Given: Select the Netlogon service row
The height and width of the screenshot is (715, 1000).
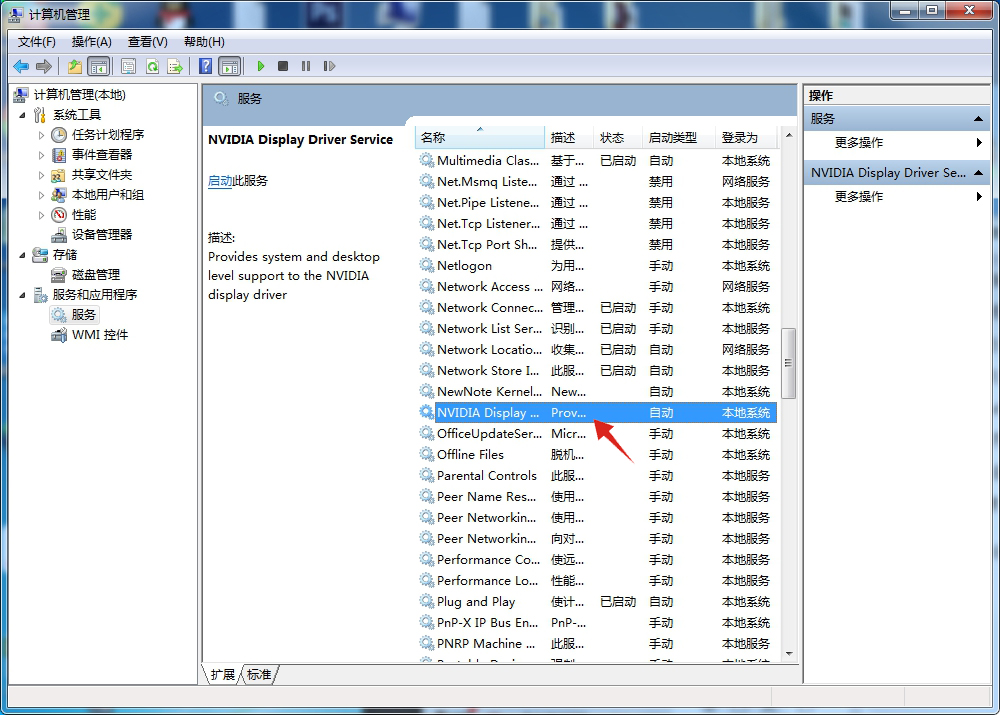Looking at the screenshot, I should pyautogui.click(x=597, y=266).
